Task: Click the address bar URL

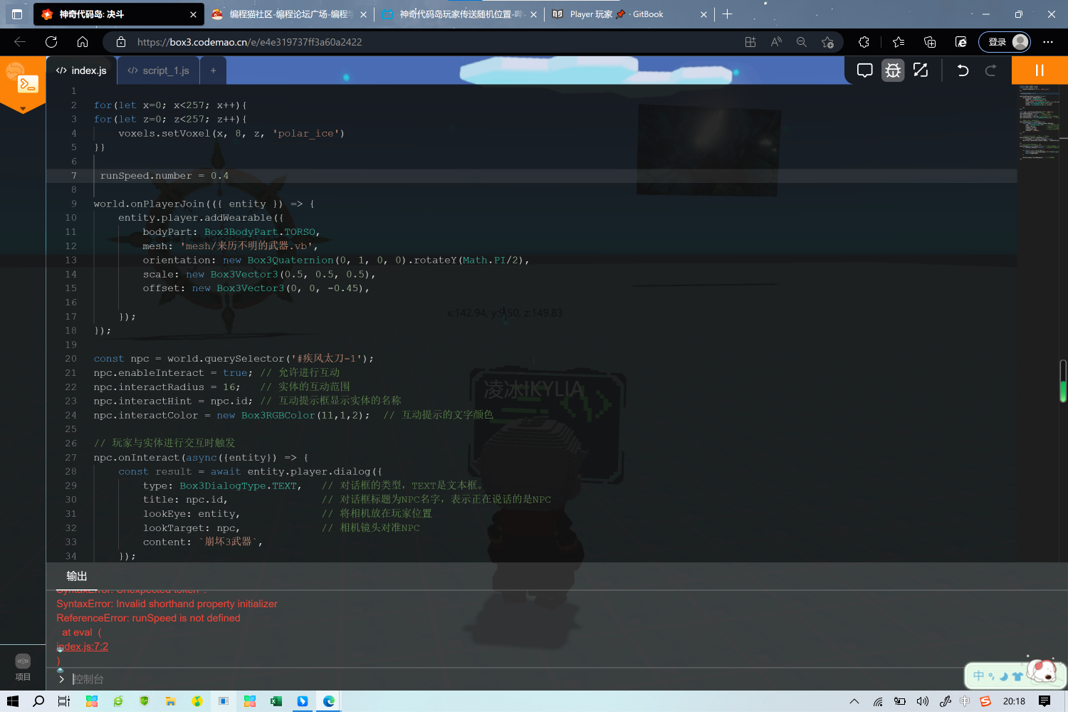Action: pyautogui.click(x=249, y=42)
